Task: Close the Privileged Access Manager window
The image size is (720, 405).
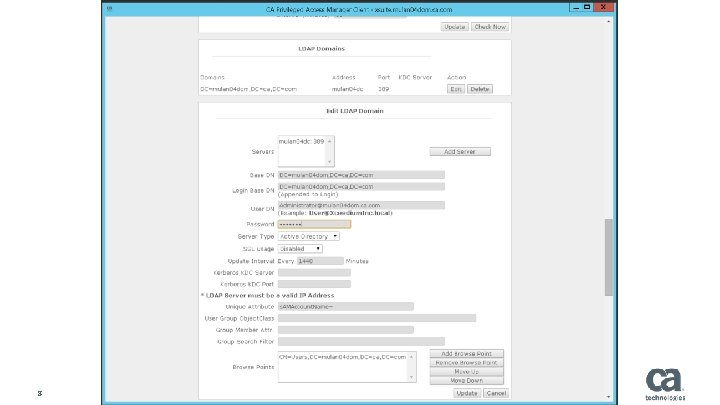Action: (603, 7)
